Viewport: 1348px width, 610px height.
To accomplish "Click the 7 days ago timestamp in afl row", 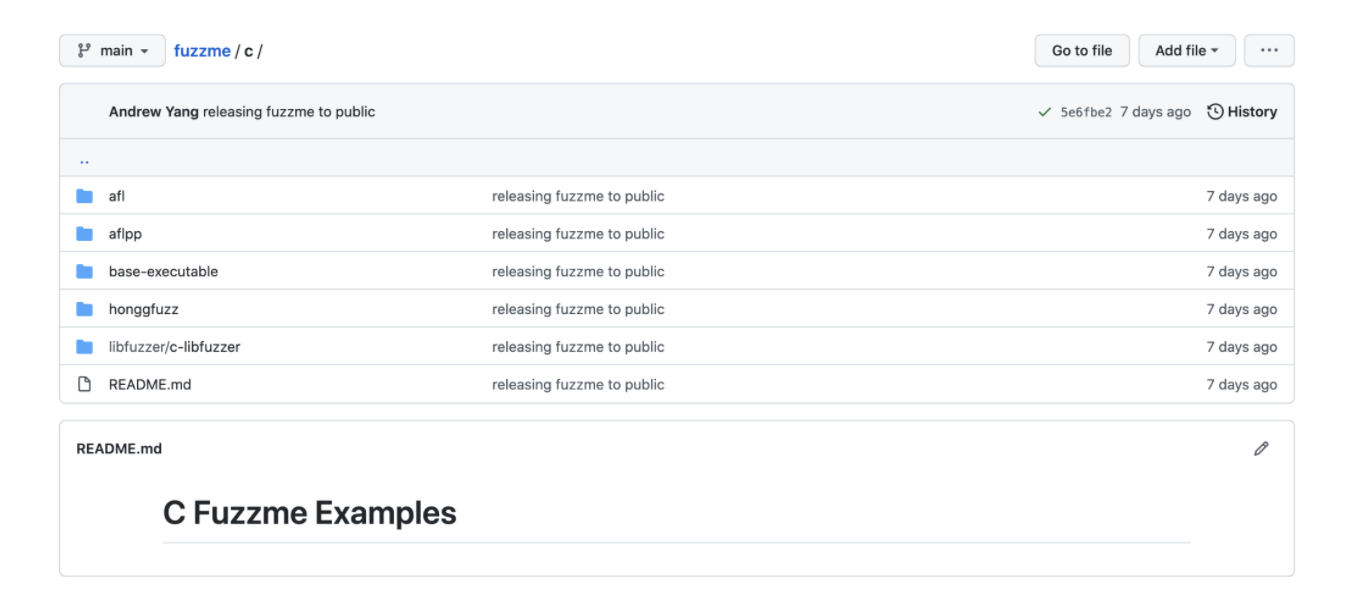I will (x=1242, y=196).
